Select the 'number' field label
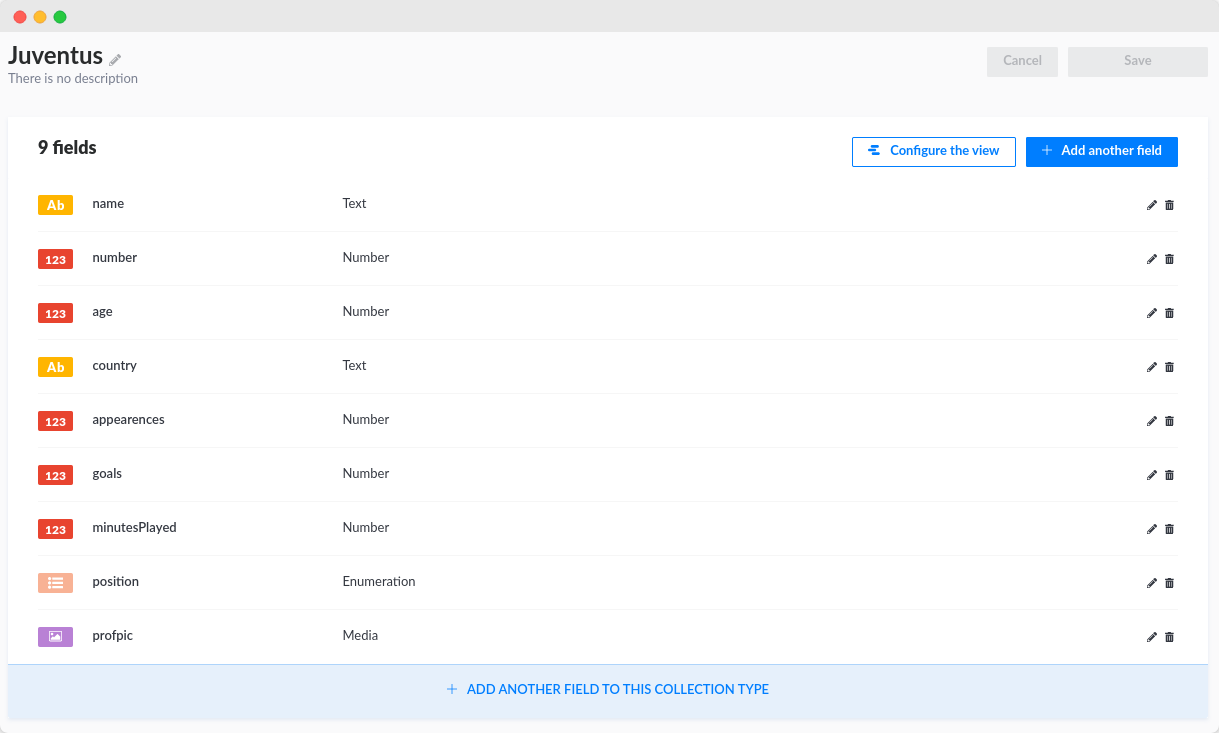The image size is (1219, 733). pyautogui.click(x=114, y=258)
